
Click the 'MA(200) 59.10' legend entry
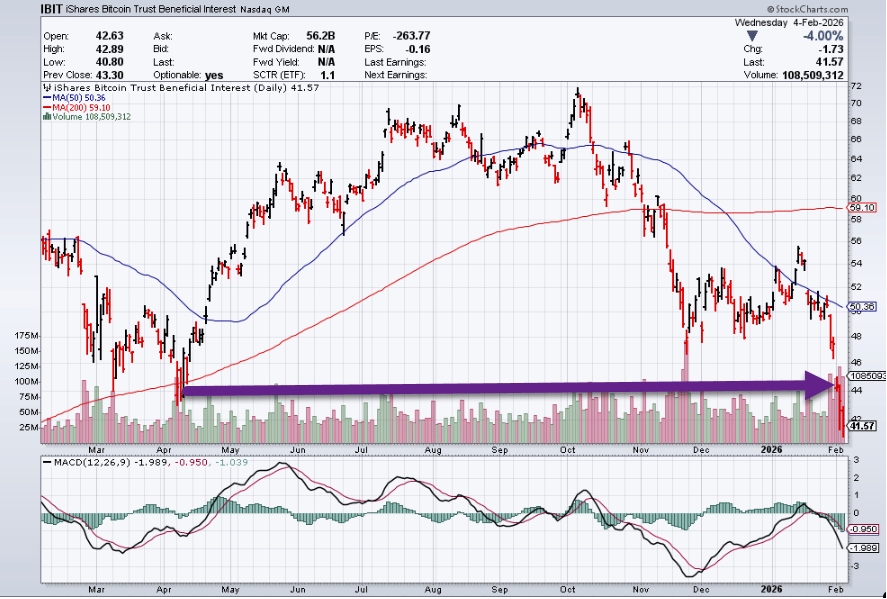(x=81, y=107)
